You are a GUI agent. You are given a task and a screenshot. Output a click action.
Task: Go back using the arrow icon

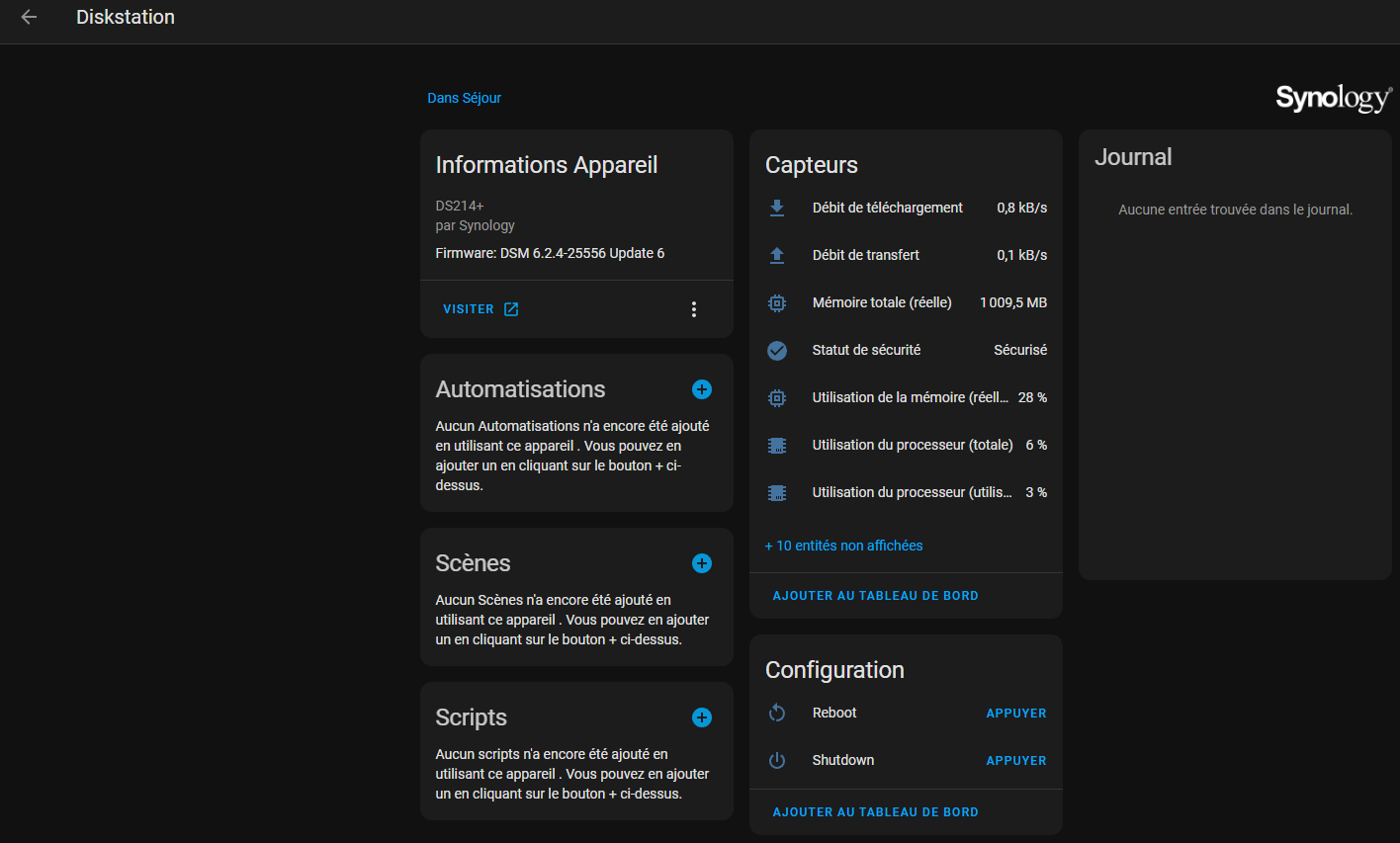tap(29, 17)
